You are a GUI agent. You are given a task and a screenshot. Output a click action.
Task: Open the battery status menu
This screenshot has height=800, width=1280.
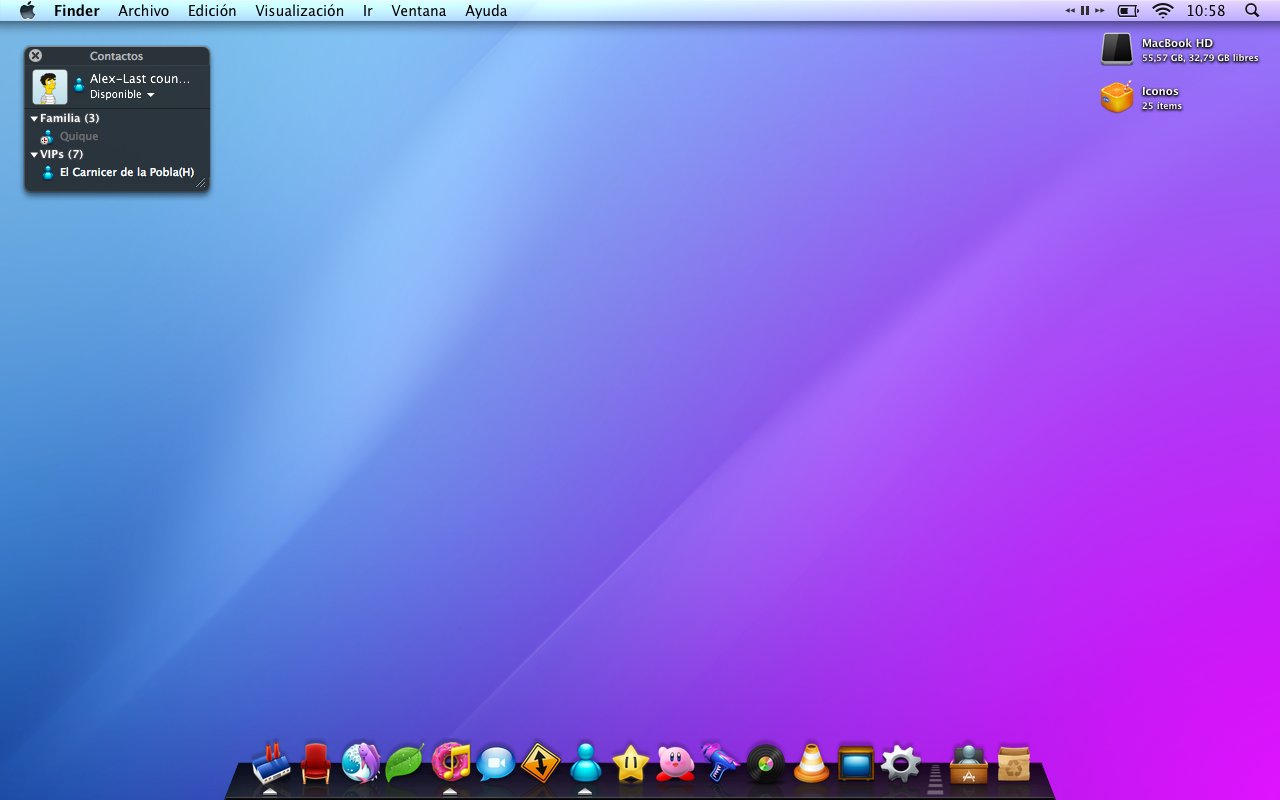(1128, 11)
